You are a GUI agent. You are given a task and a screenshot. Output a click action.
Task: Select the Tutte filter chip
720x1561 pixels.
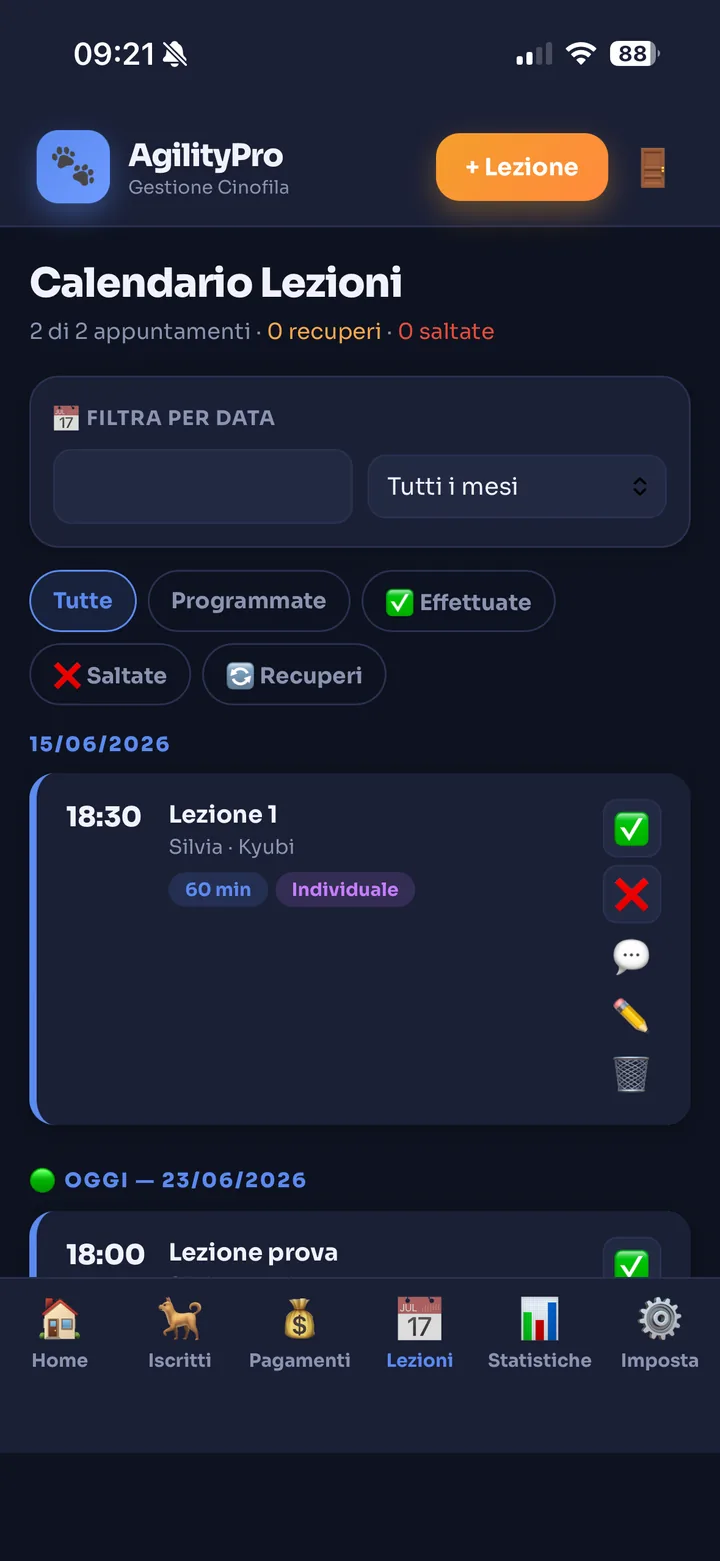coord(83,601)
